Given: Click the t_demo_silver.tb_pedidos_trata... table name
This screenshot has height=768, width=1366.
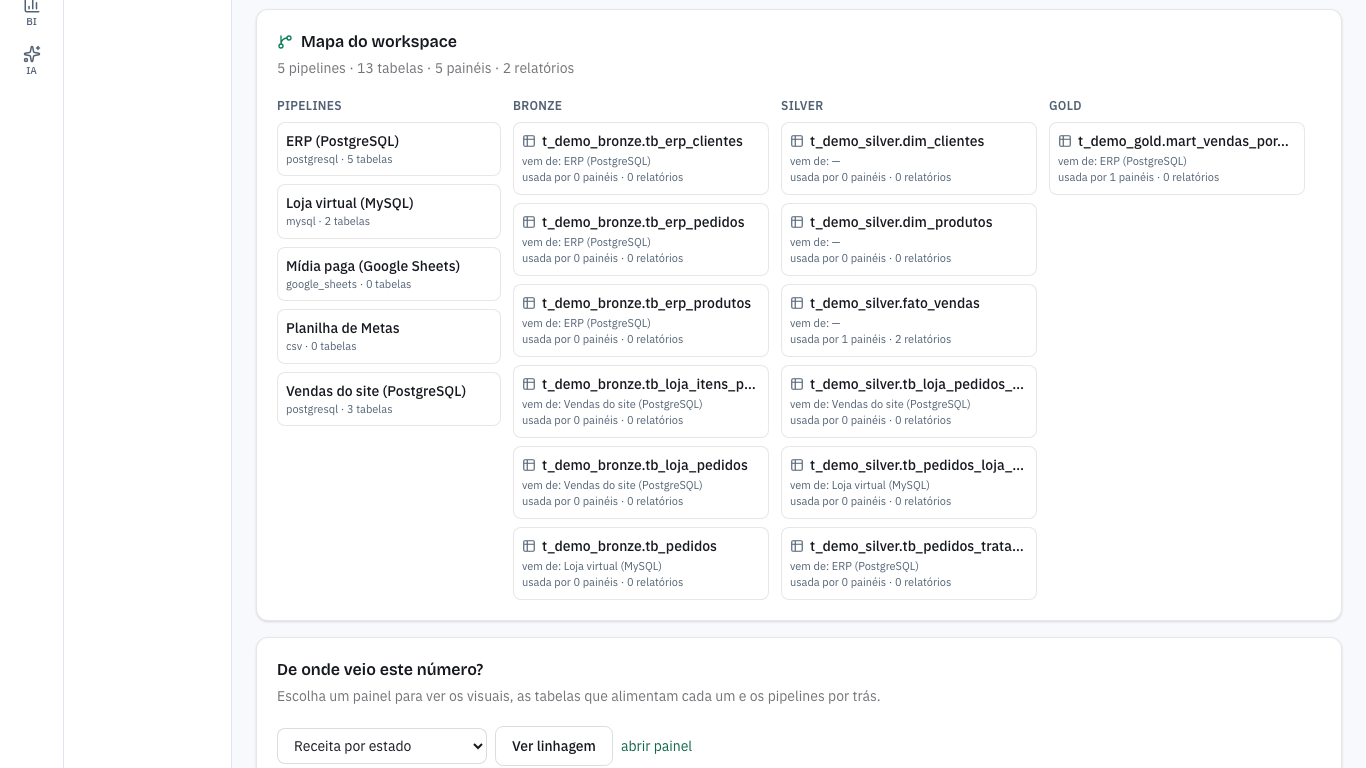Looking at the screenshot, I should coord(917,547).
